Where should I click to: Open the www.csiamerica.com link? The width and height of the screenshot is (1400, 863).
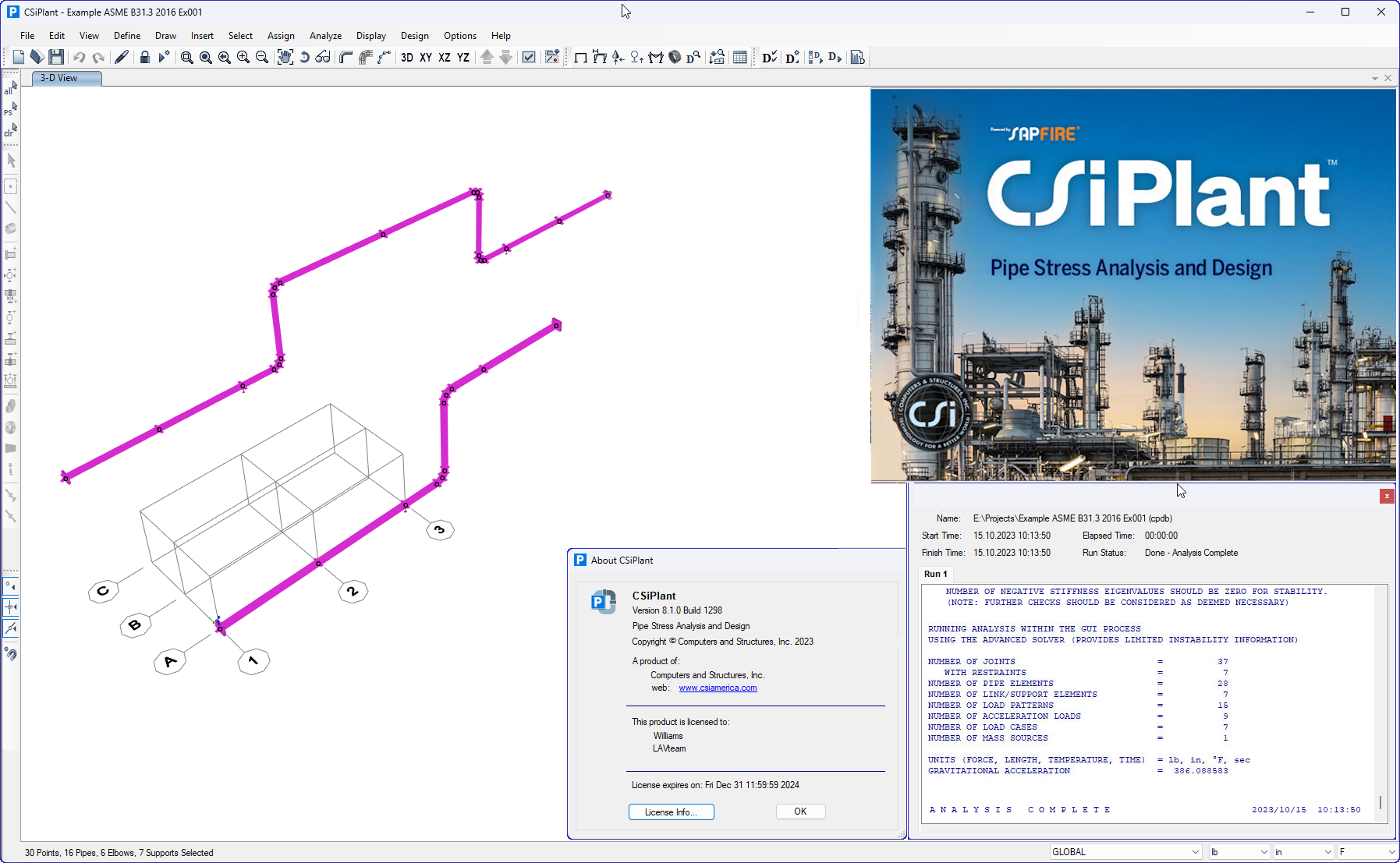click(x=718, y=688)
